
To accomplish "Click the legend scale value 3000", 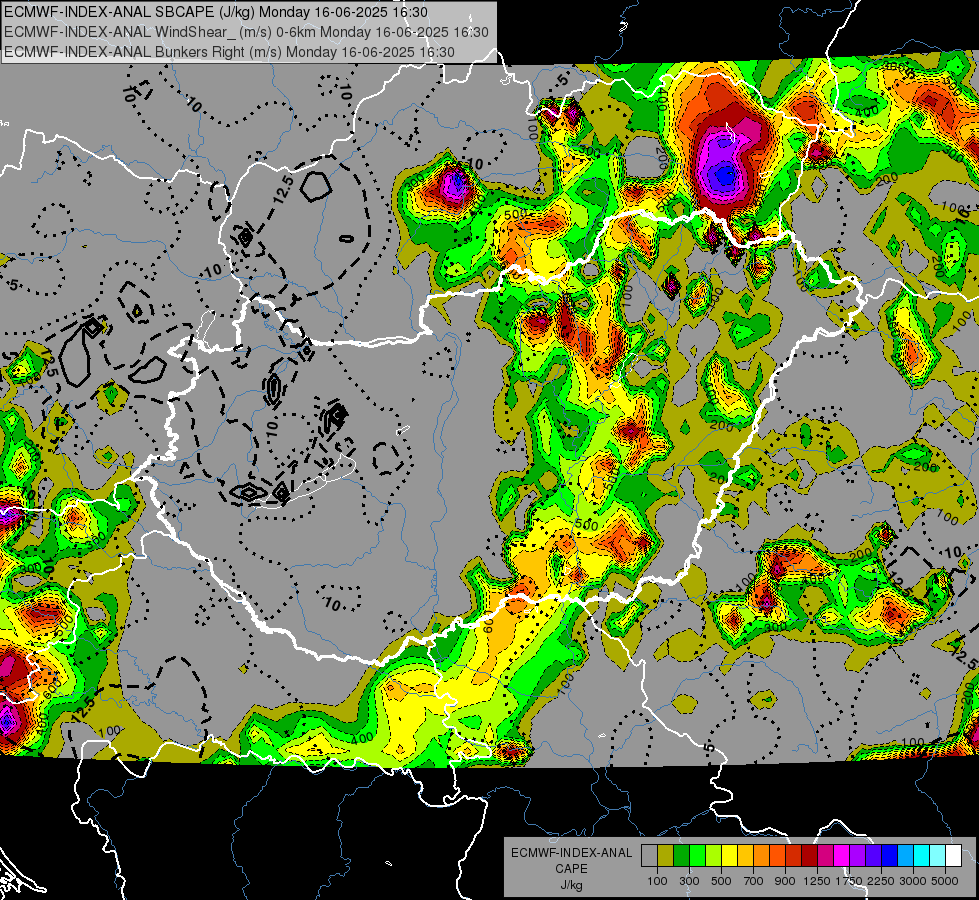I will pos(913,881).
